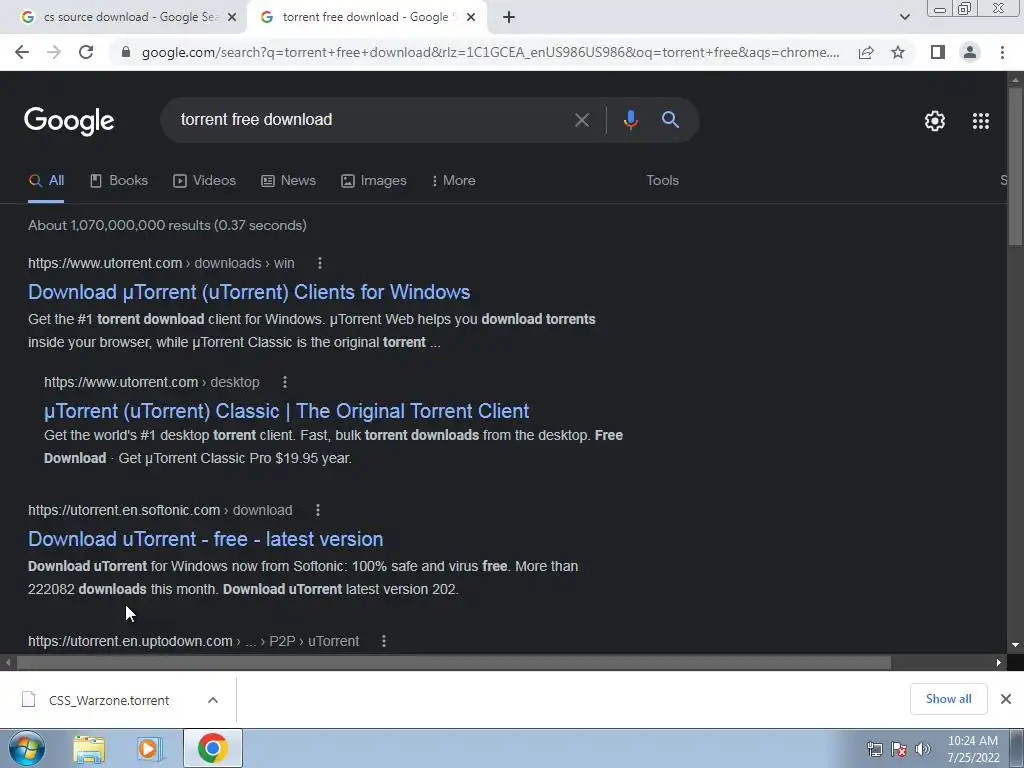1024x768 pixels.
Task: Clear the search box with the X
Action: 581,120
